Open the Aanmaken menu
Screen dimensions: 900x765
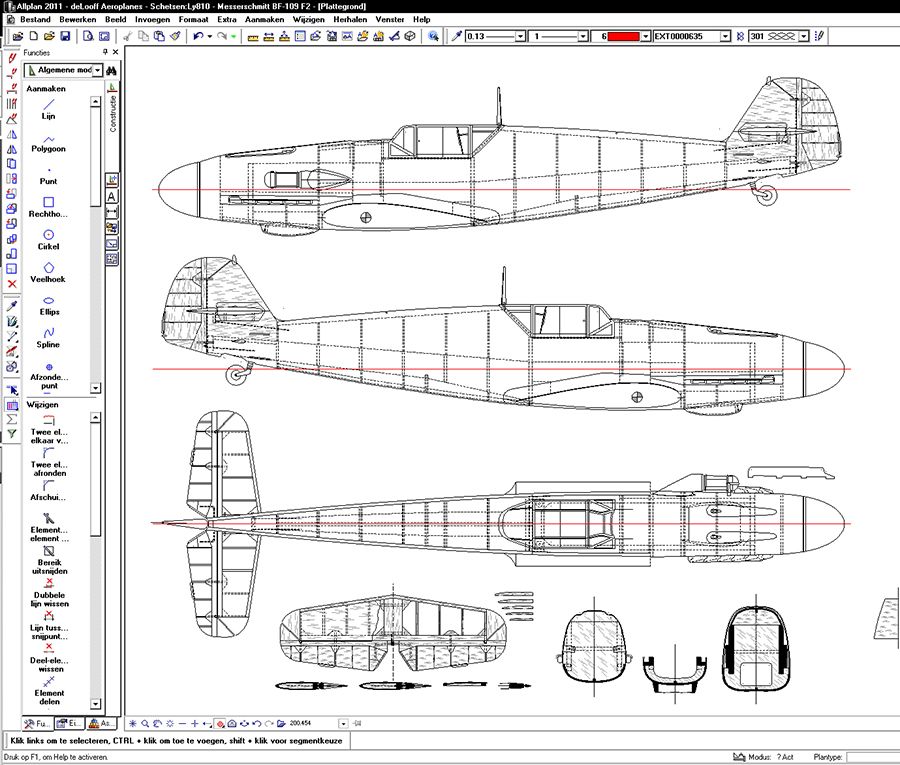pos(264,20)
